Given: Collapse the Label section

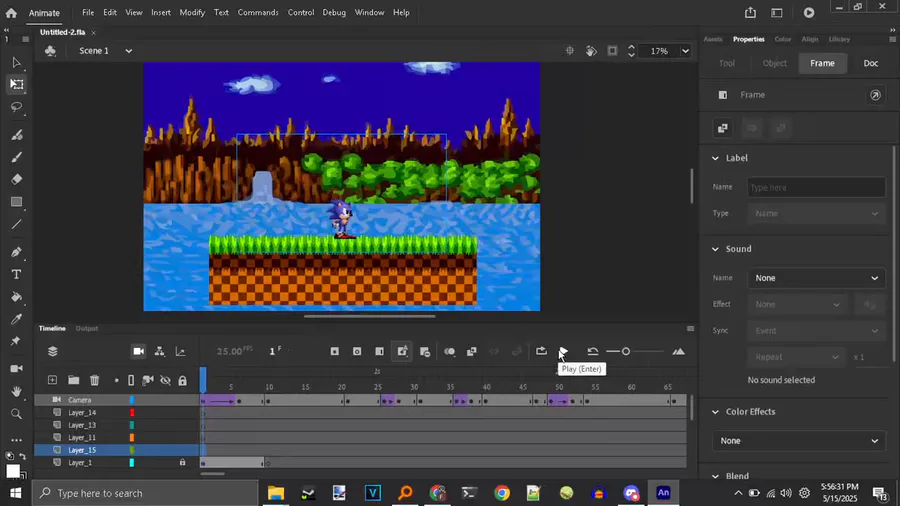Looking at the screenshot, I should (x=715, y=158).
